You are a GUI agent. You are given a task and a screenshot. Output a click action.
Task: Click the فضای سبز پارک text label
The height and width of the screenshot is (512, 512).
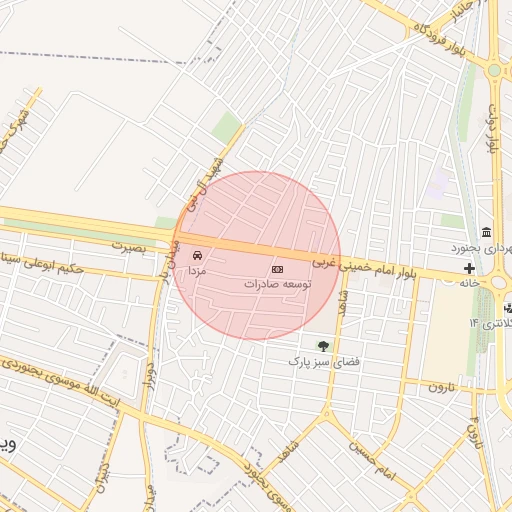tap(324, 361)
